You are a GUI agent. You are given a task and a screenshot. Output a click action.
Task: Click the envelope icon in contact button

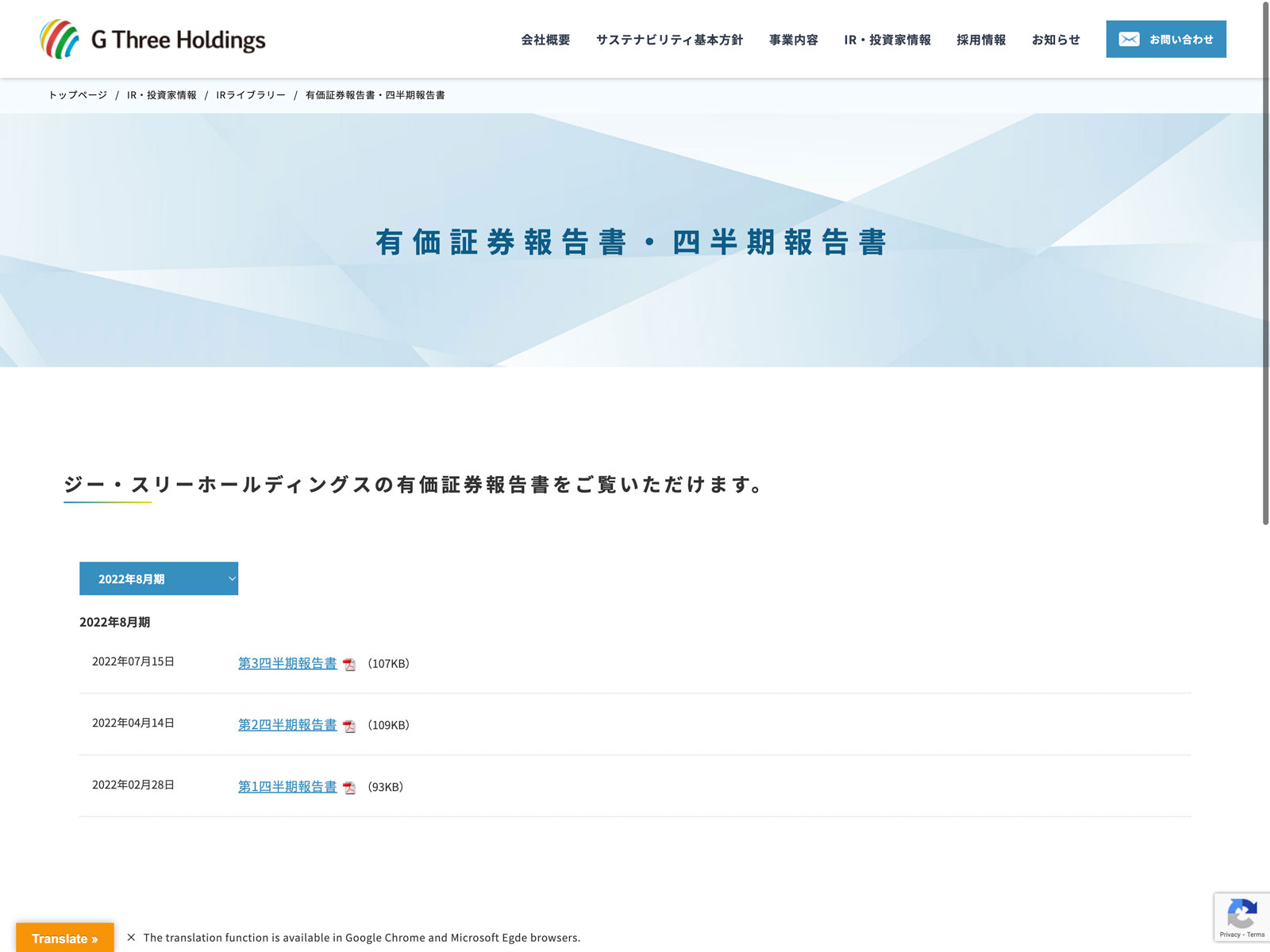[1129, 40]
